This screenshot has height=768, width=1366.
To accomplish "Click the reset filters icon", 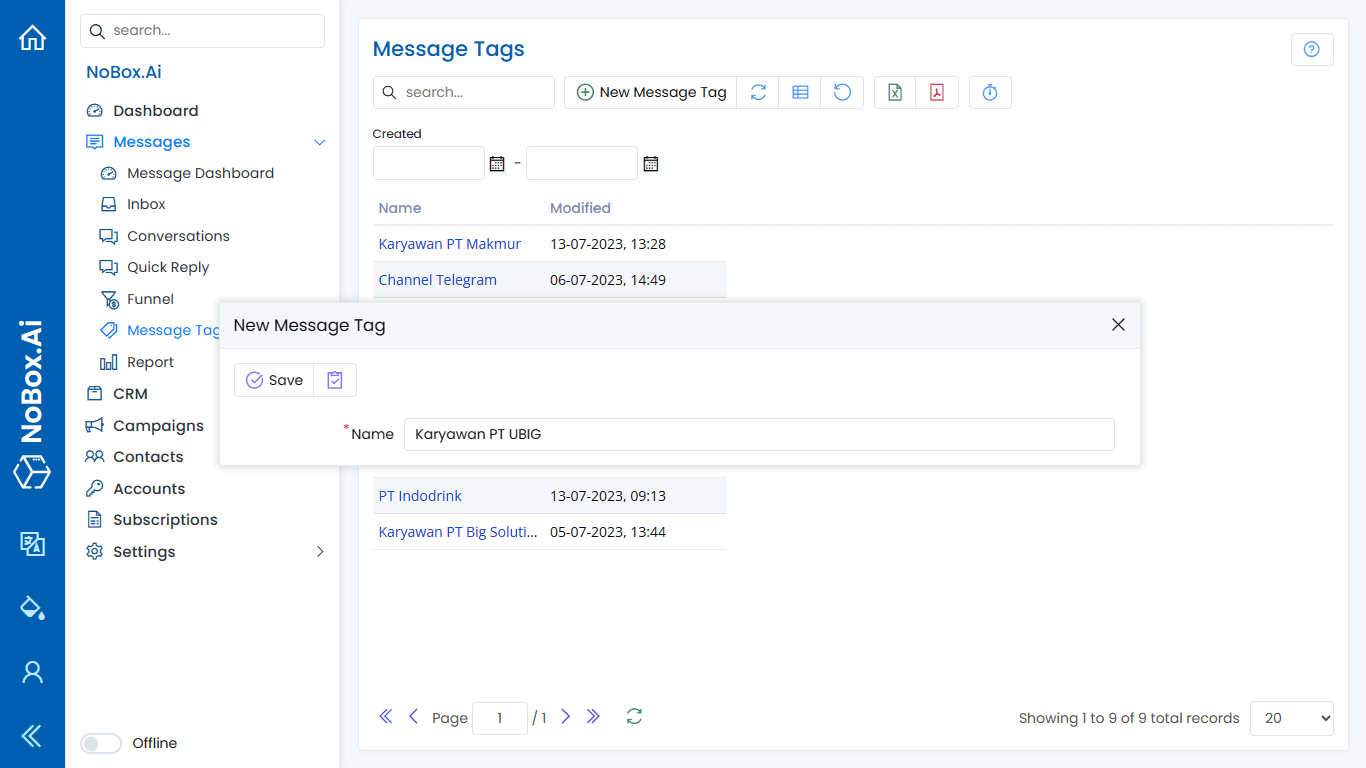I will coord(842,92).
